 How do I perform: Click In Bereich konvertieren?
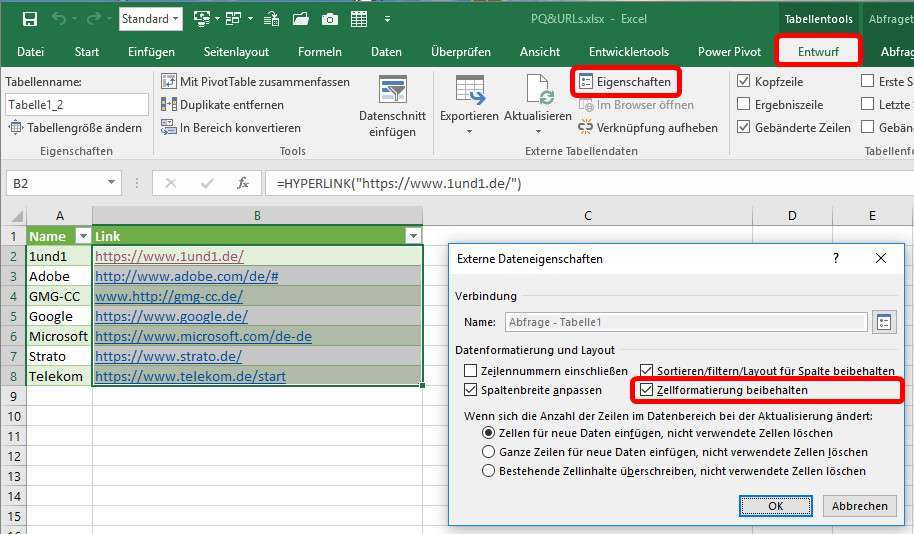230,128
